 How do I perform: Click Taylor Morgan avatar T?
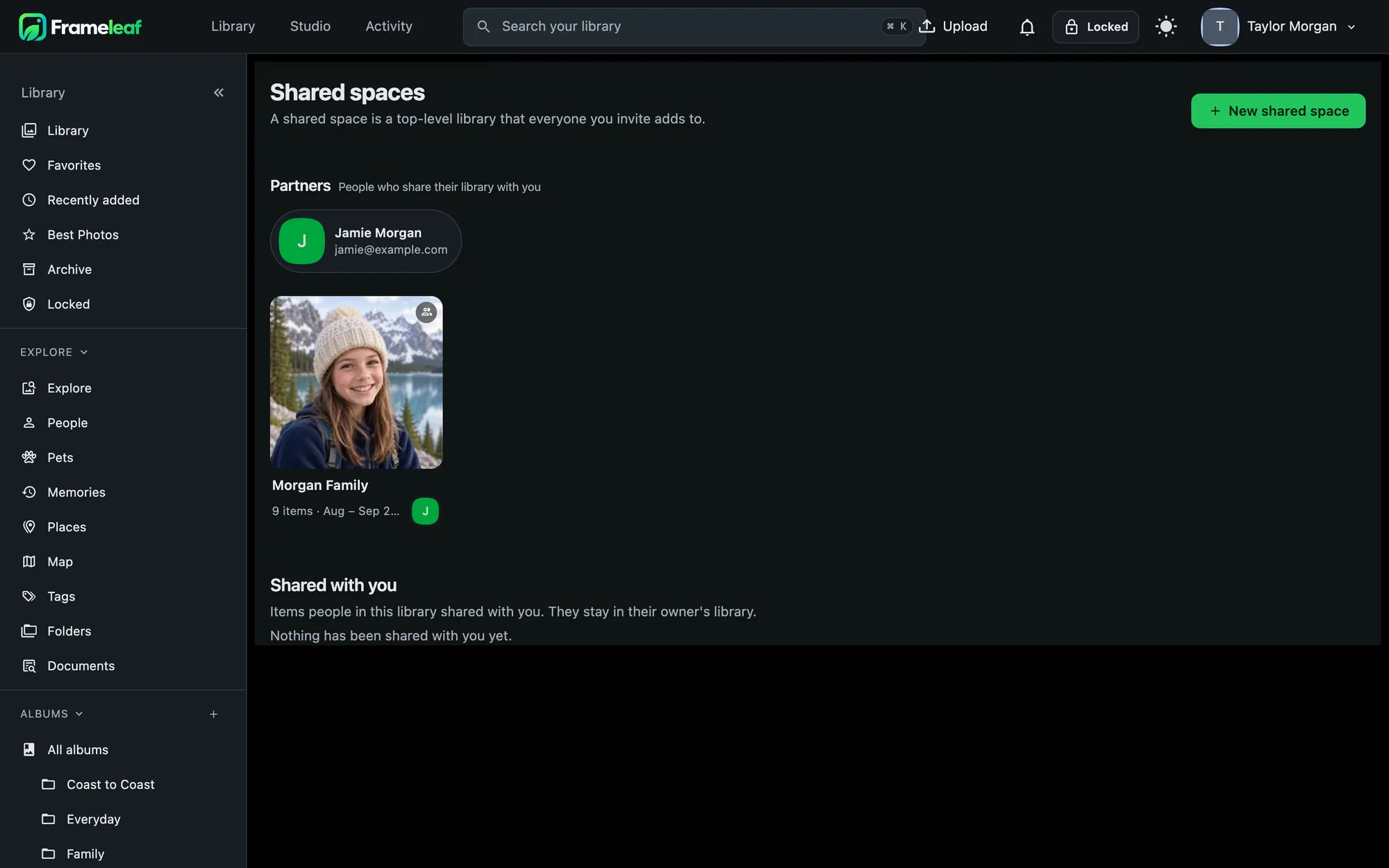(1220, 27)
